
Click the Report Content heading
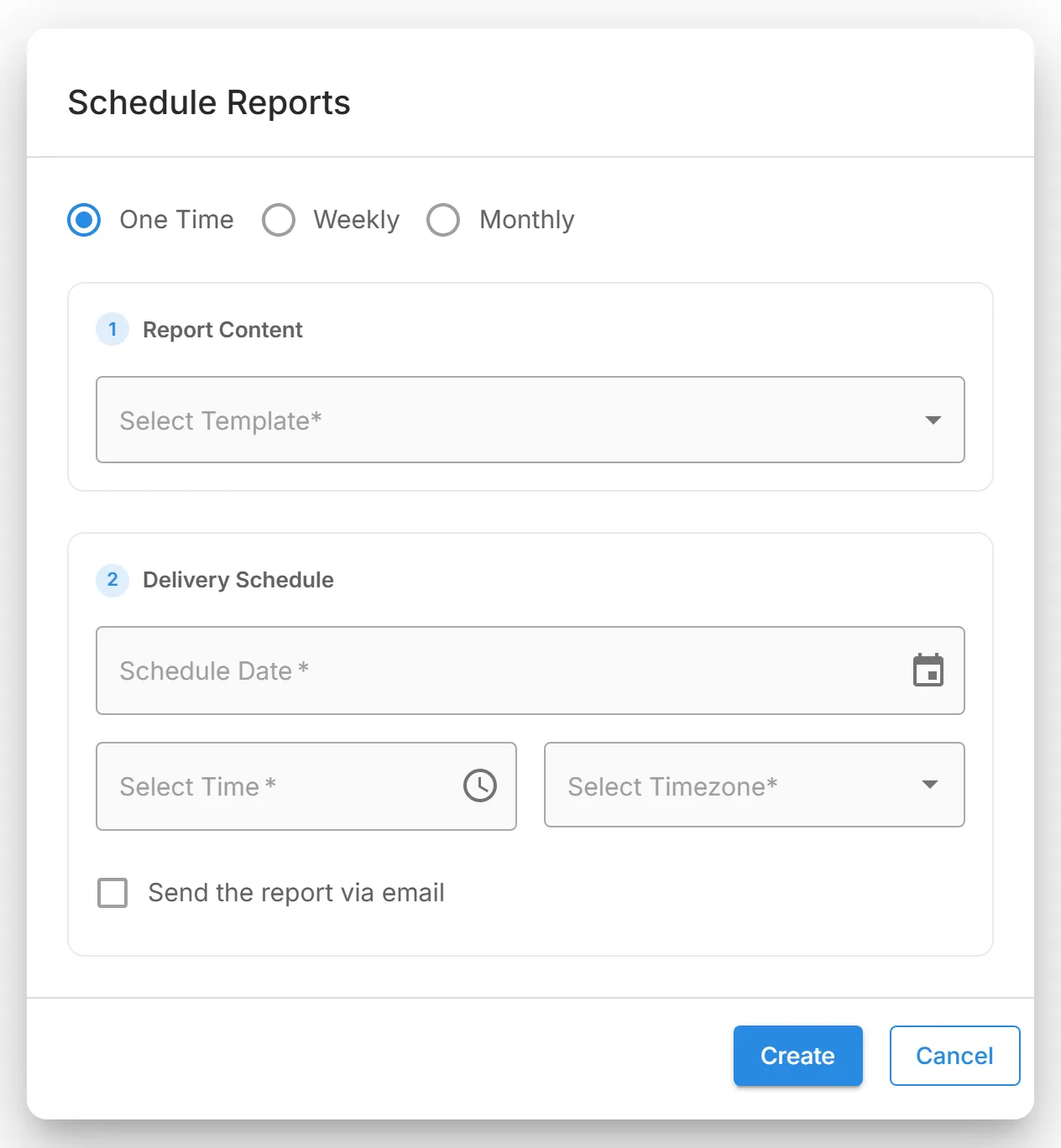click(222, 330)
